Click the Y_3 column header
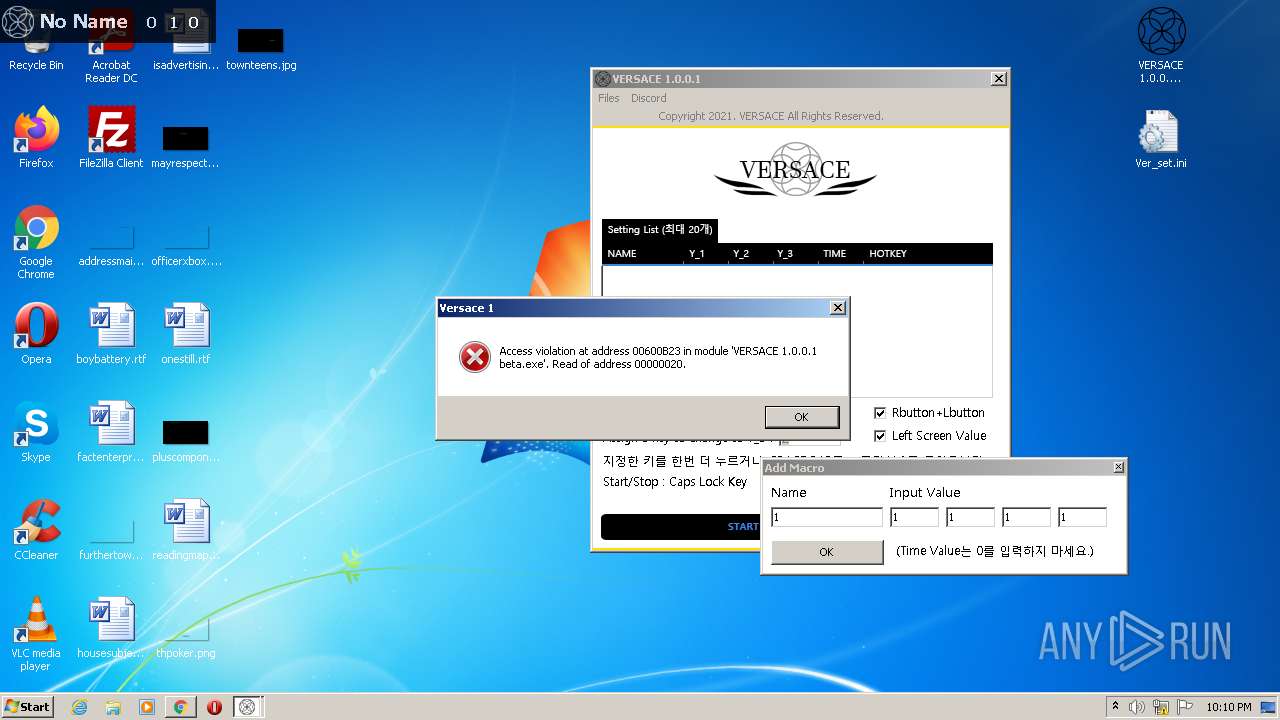 click(x=795, y=254)
